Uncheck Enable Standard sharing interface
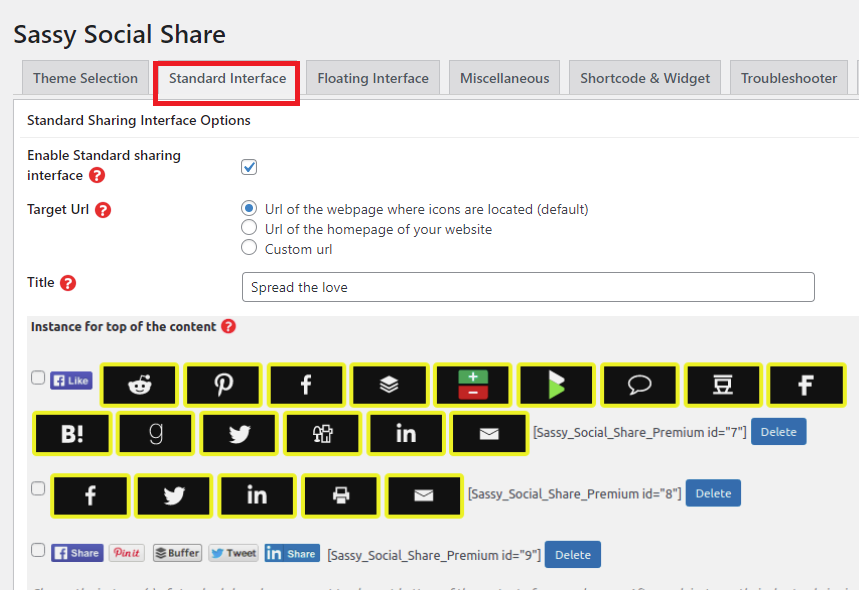Screen dimensions: 859x590 249,167
